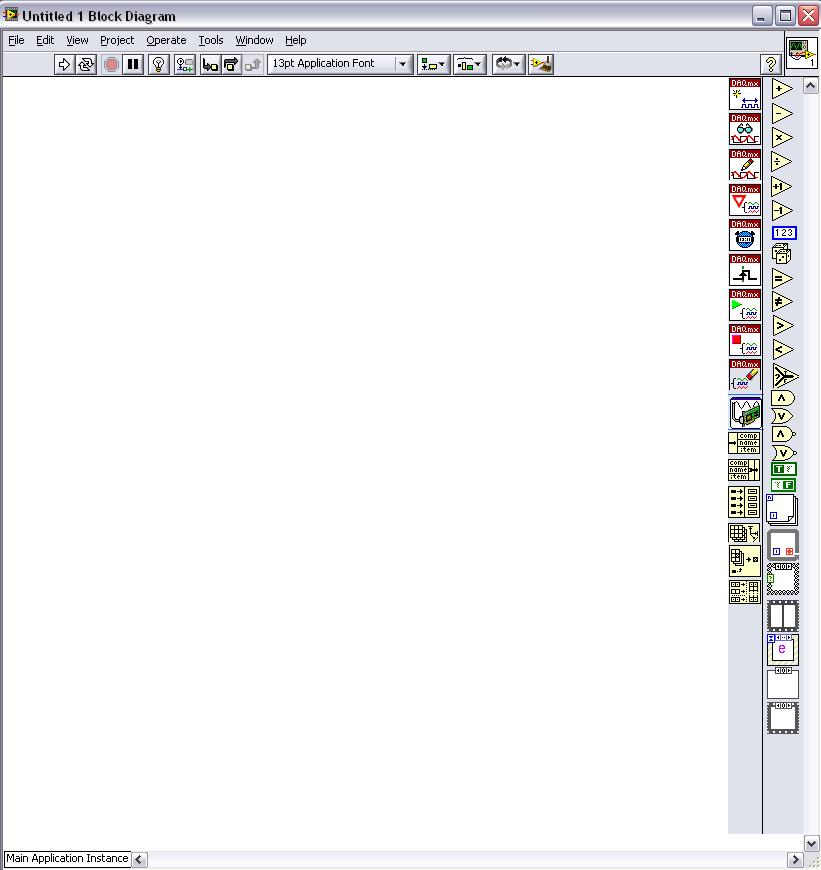
Task: Open the Edit menu
Action: (45, 40)
